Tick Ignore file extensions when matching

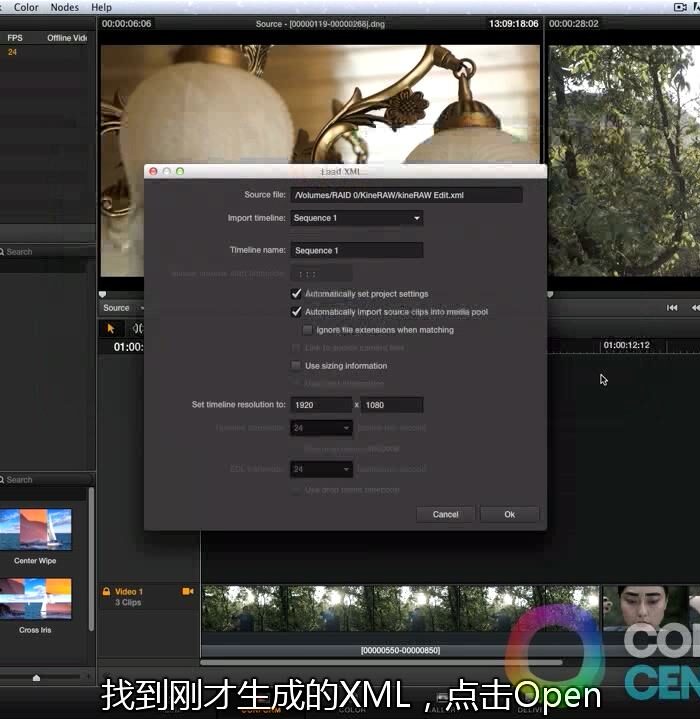click(308, 330)
